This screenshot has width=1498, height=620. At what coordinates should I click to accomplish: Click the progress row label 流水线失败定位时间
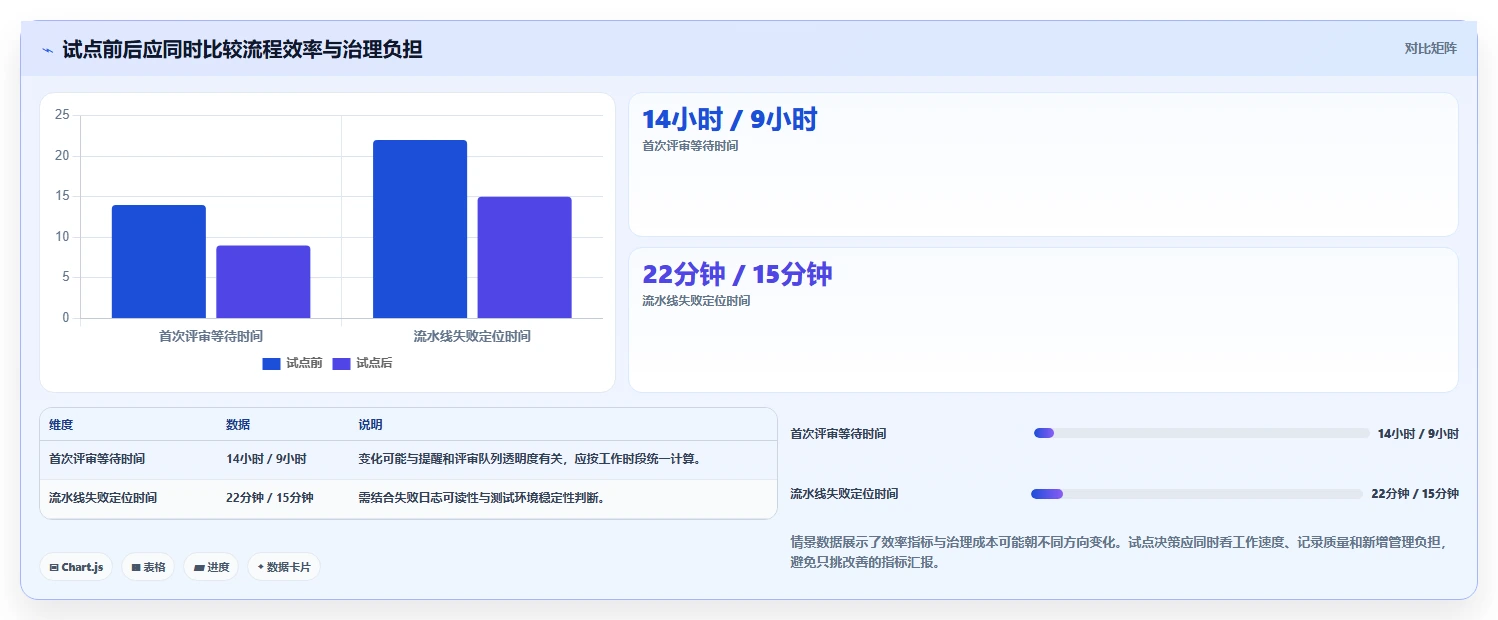tap(844, 494)
